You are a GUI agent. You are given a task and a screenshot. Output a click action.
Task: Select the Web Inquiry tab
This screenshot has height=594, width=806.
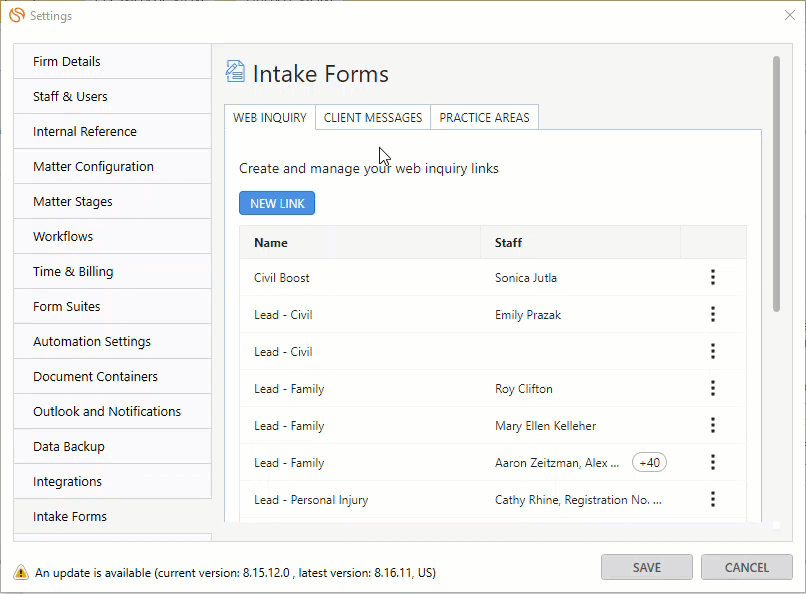(x=270, y=118)
